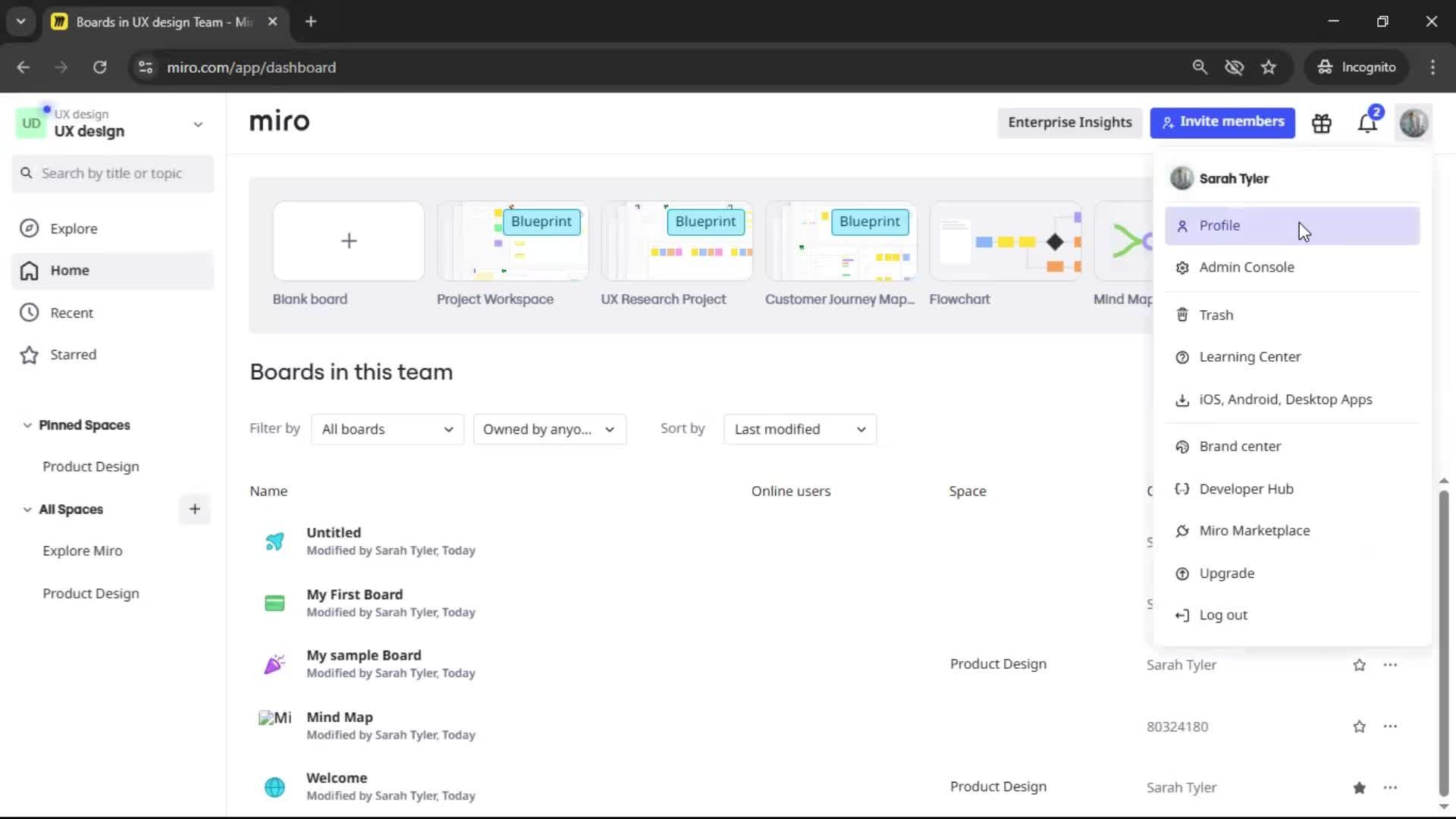Expand the UX design team switcher
Image resolution: width=1456 pixels, height=819 pixels.
coord(198,124)
